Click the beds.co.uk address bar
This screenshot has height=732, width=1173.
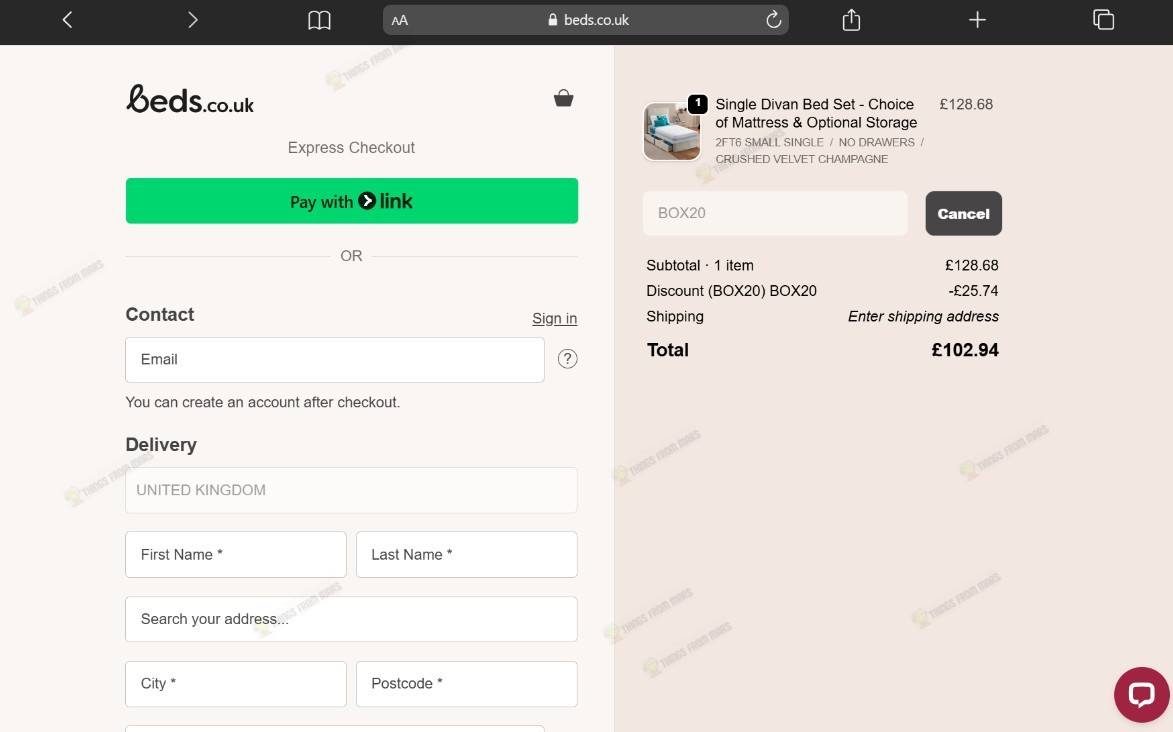point(586,20)
